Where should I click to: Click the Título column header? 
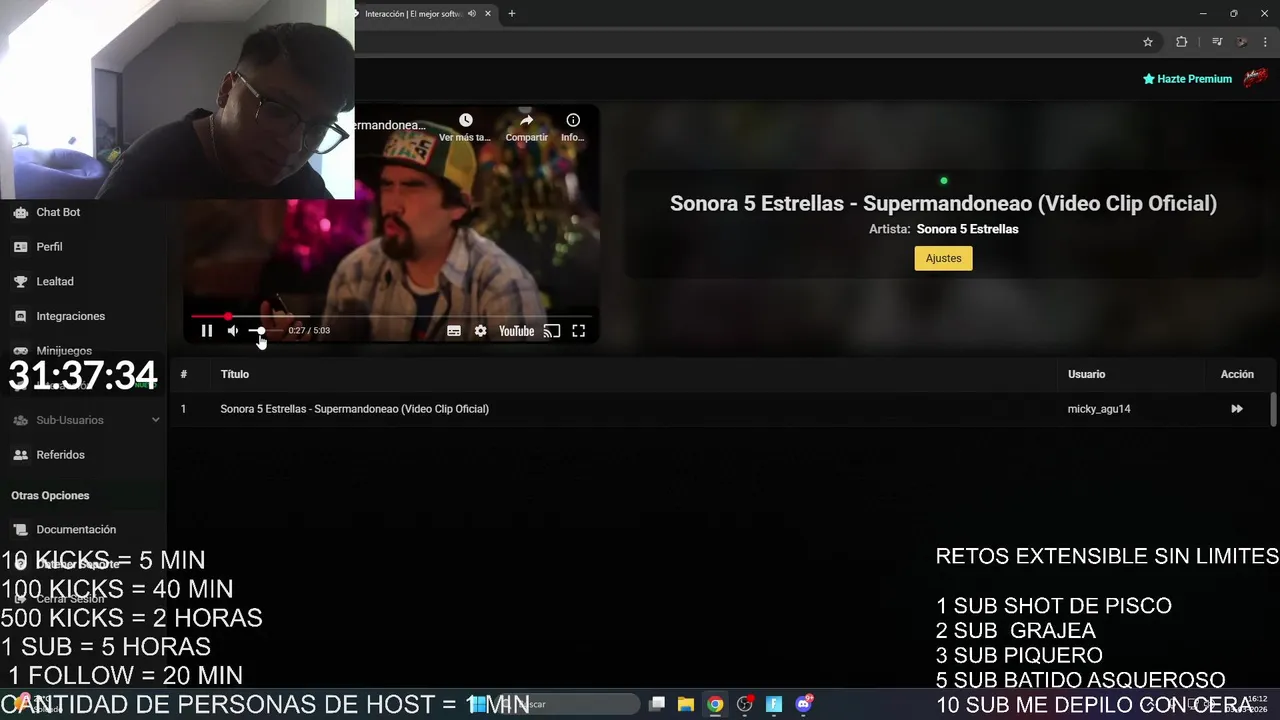point(235,374)
